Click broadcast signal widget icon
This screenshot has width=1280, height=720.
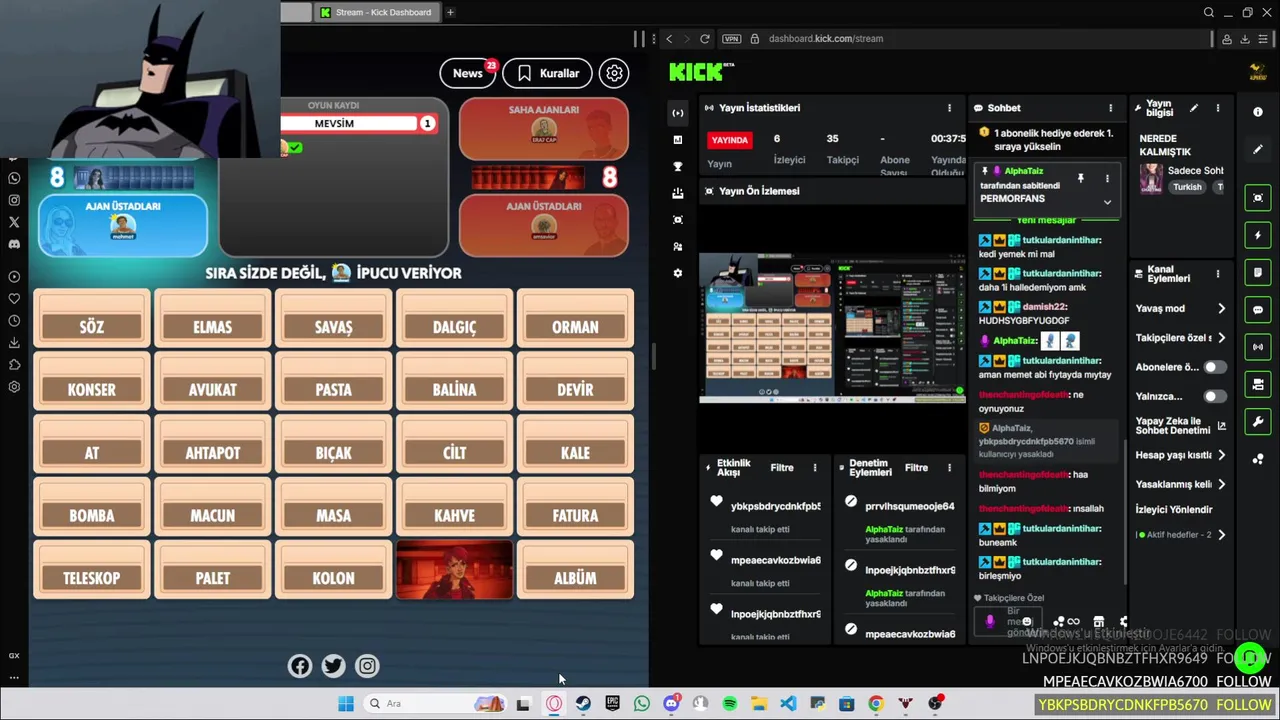coord(1258,347)
